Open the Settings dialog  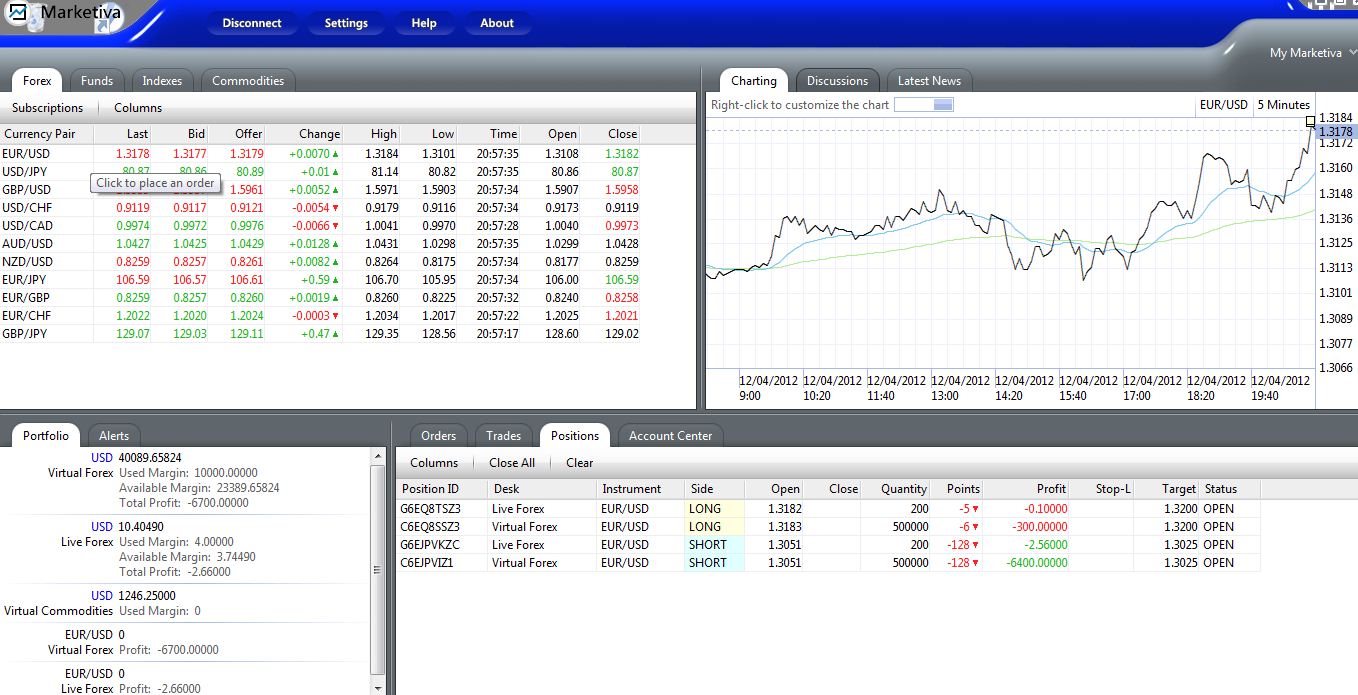tap(346, 23)
